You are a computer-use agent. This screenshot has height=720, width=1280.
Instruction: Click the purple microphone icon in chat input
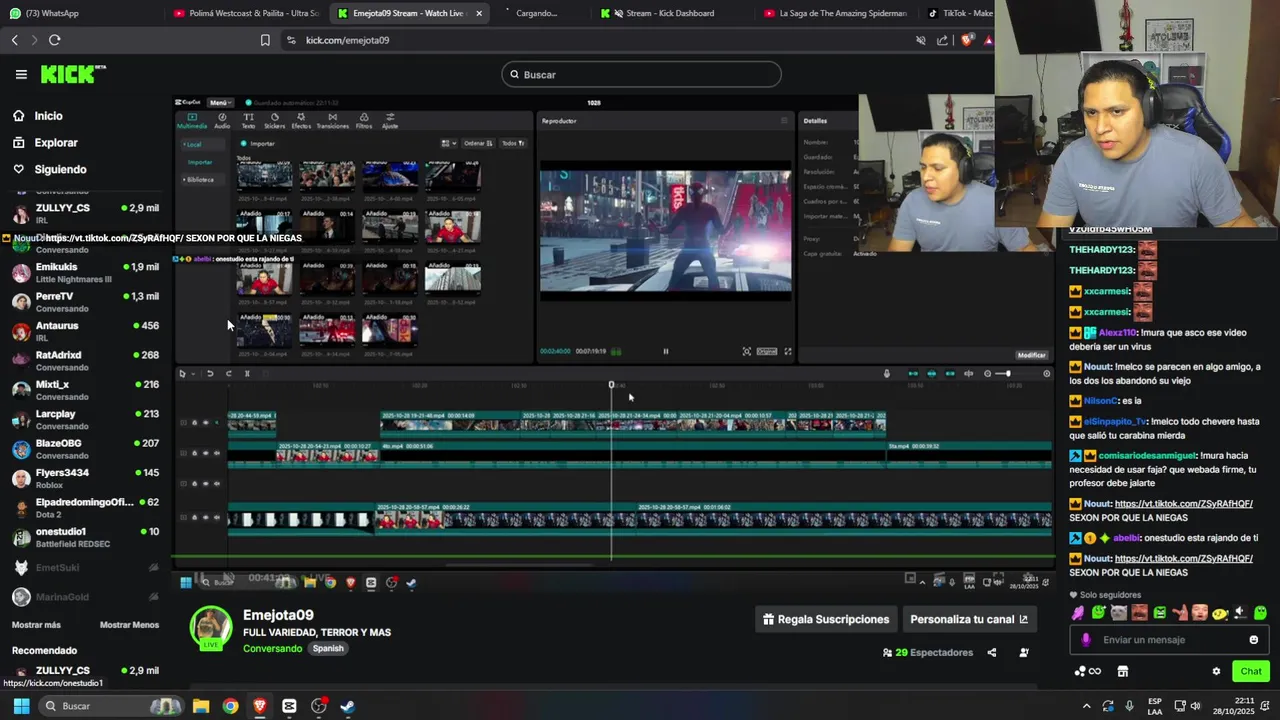1086,640
